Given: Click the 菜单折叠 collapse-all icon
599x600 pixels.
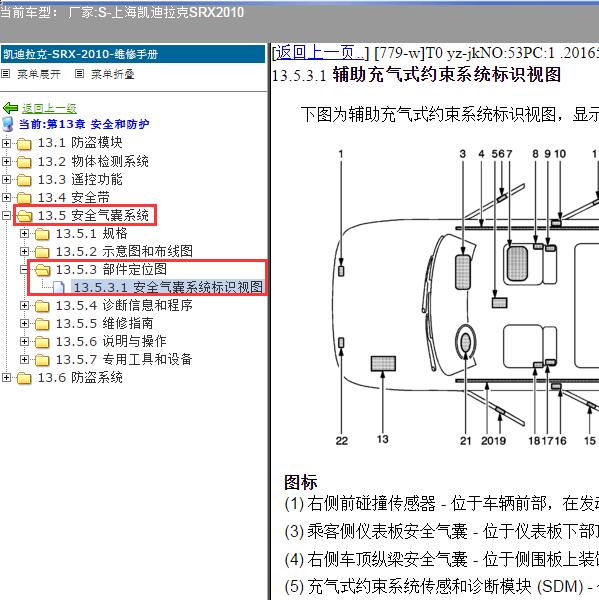Looking at the screenshot, I should 79,74.
